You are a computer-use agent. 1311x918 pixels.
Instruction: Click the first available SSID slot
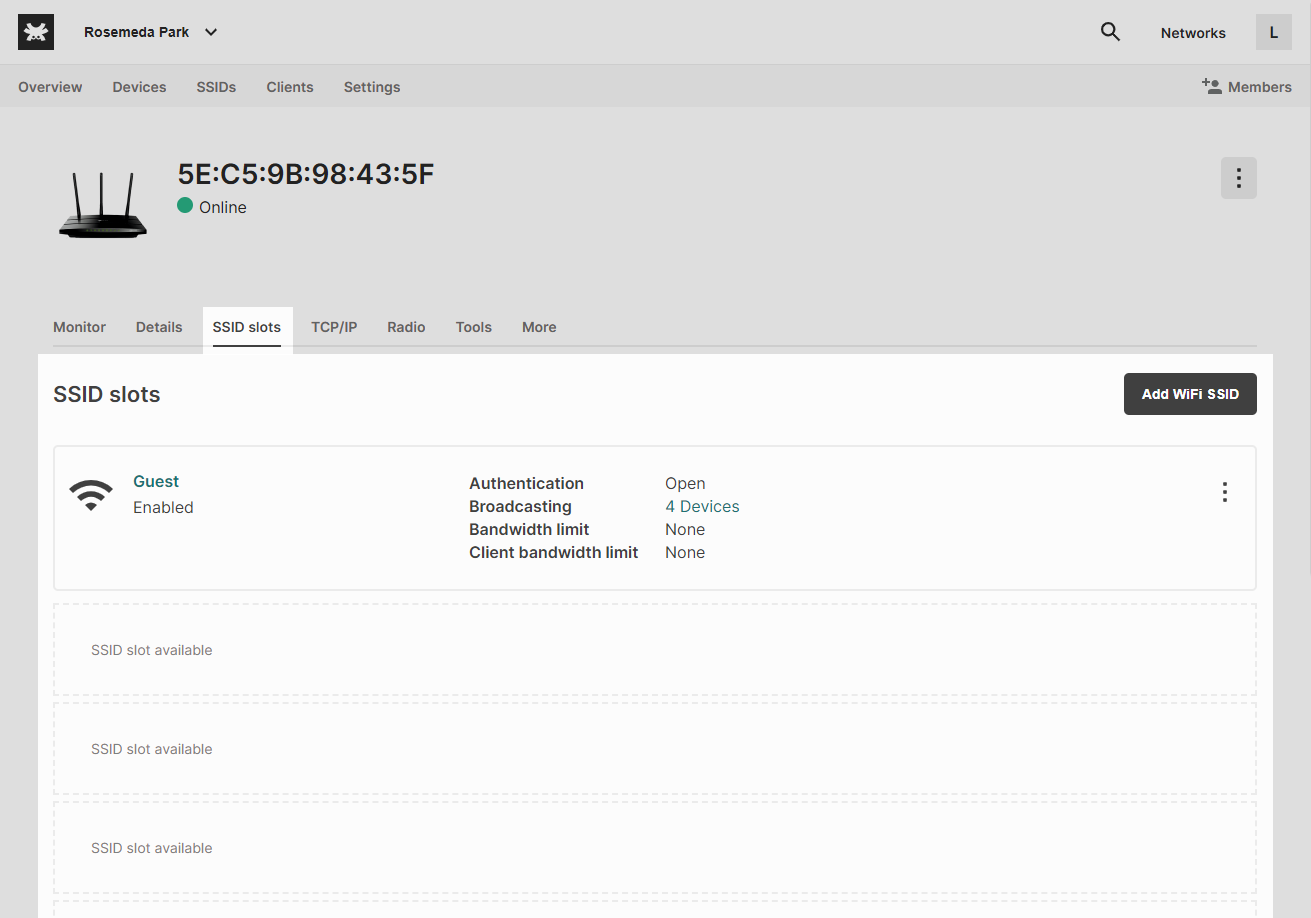[654, 650]
